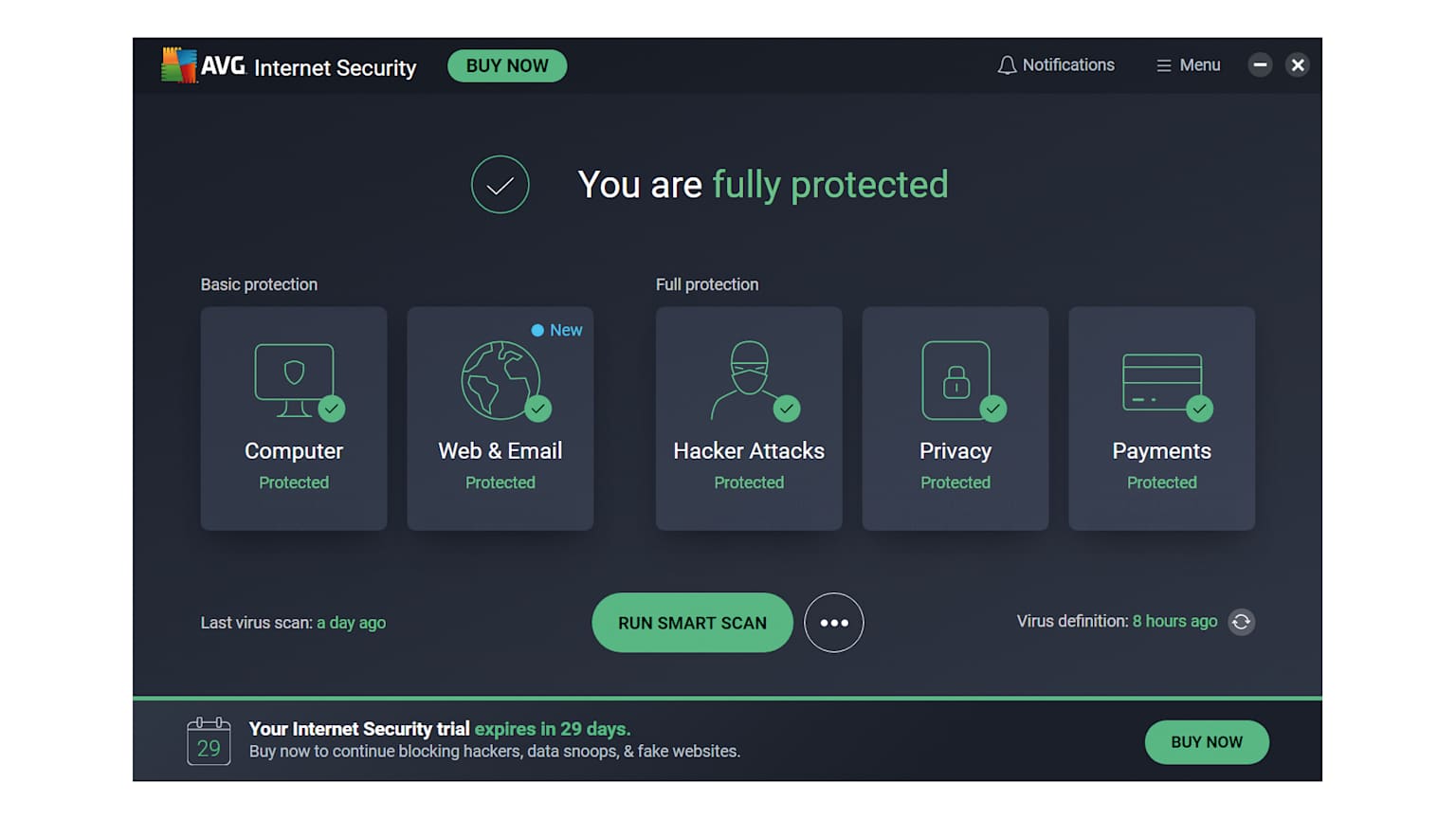This screenshot has height=819, width=1456.
Task: Open Privacy protection via the padlock icon
Action: 955,379
